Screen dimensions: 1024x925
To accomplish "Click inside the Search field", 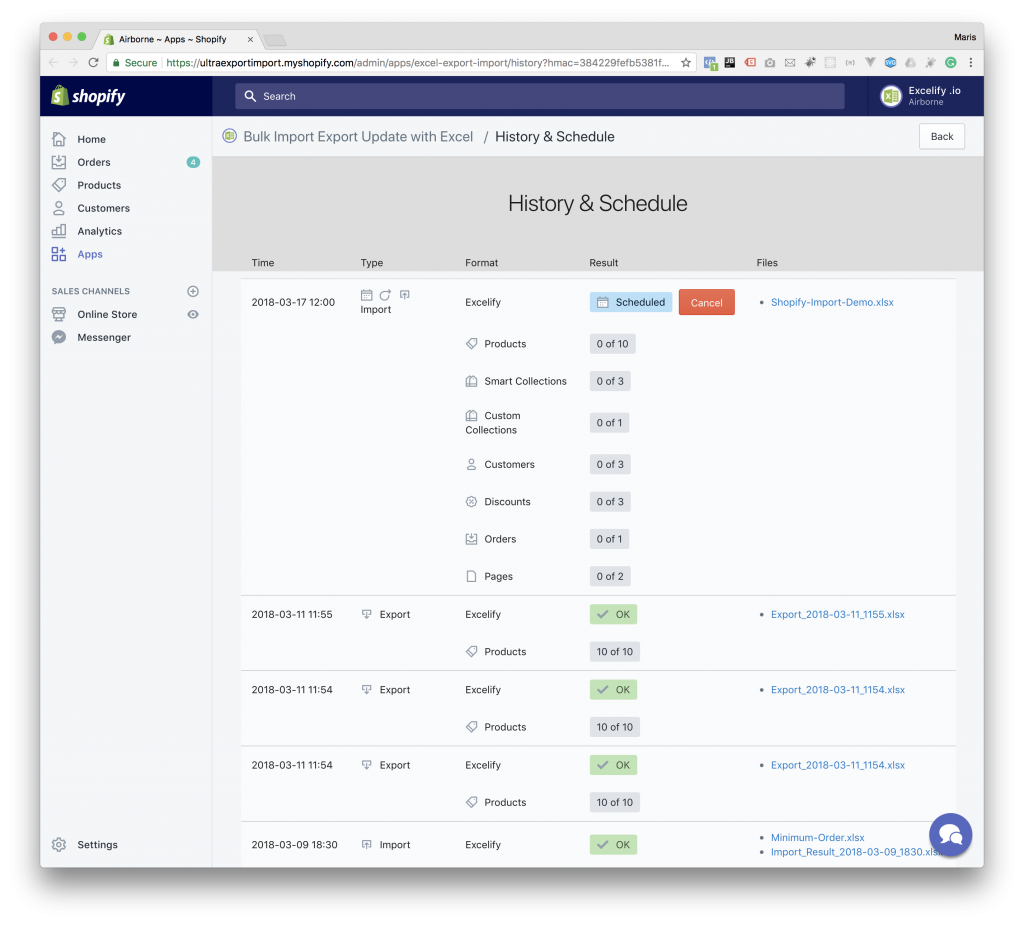I will coord(540,96).
